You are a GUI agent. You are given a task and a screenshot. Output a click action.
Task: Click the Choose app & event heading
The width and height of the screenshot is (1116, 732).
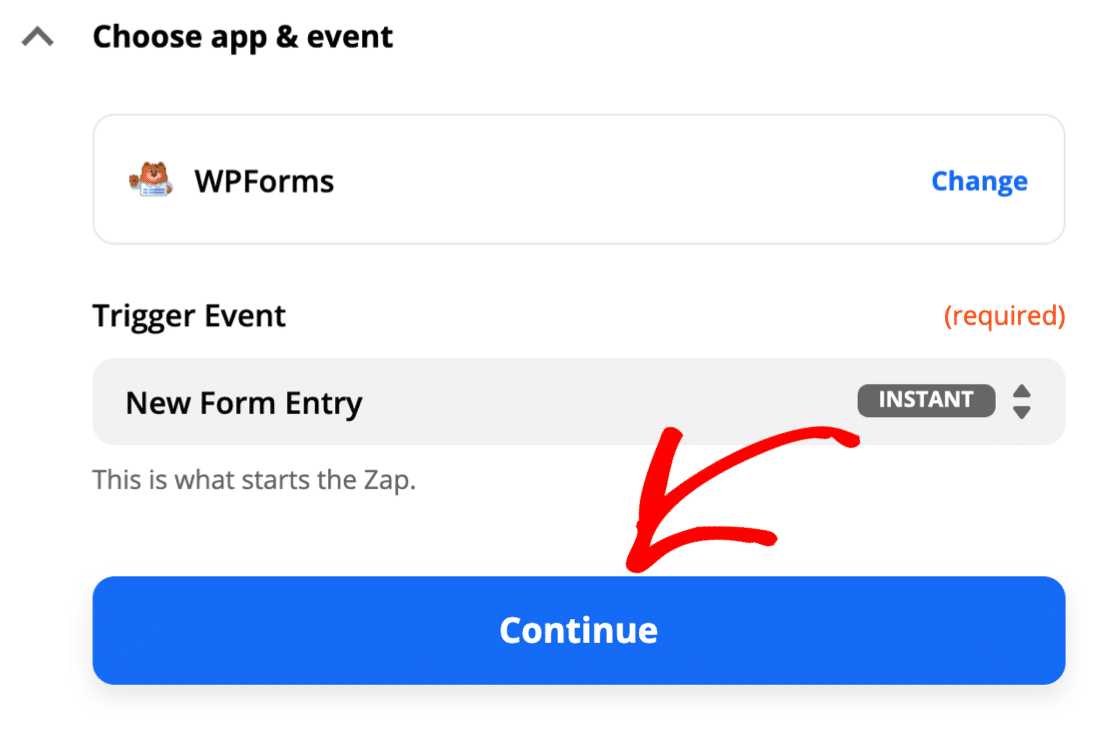coord(243,37)
